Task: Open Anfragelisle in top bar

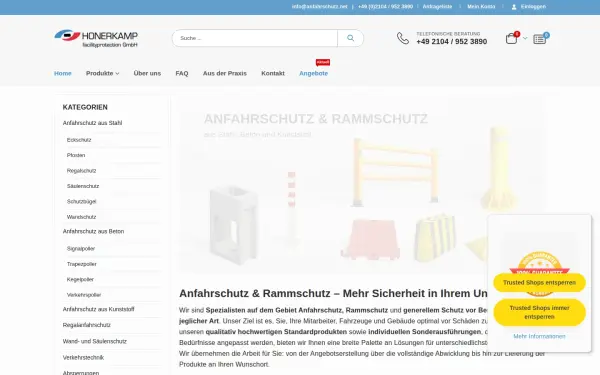Action: pos(437,7)
